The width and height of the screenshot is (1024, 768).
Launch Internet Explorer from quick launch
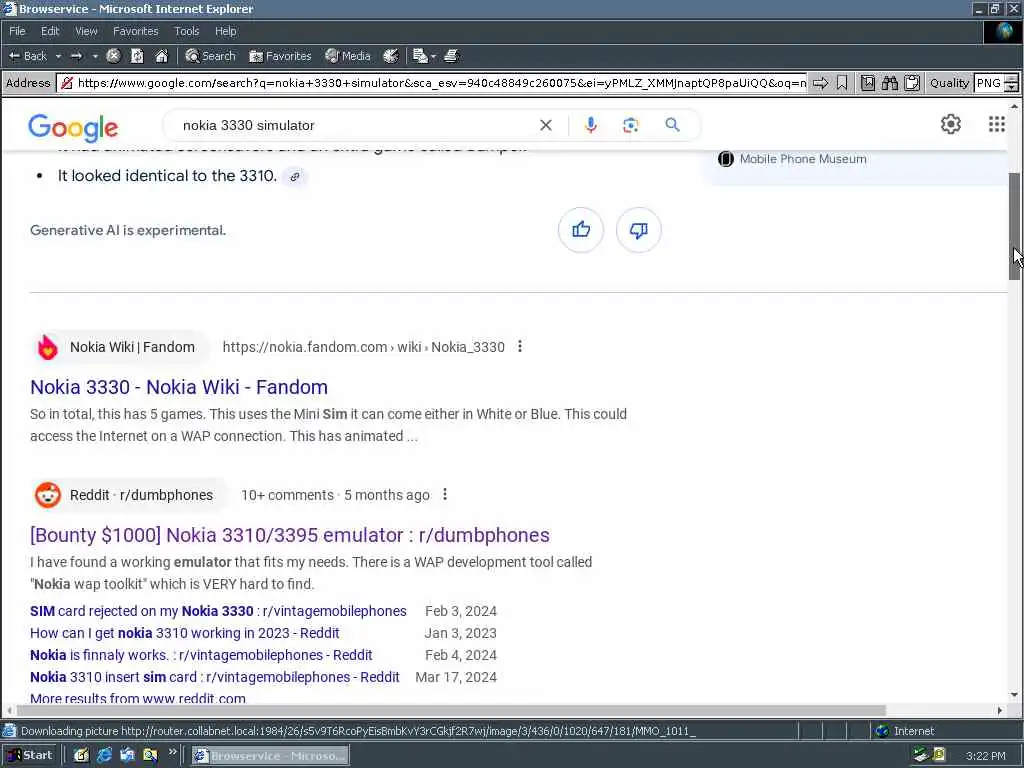coord(104,756)
